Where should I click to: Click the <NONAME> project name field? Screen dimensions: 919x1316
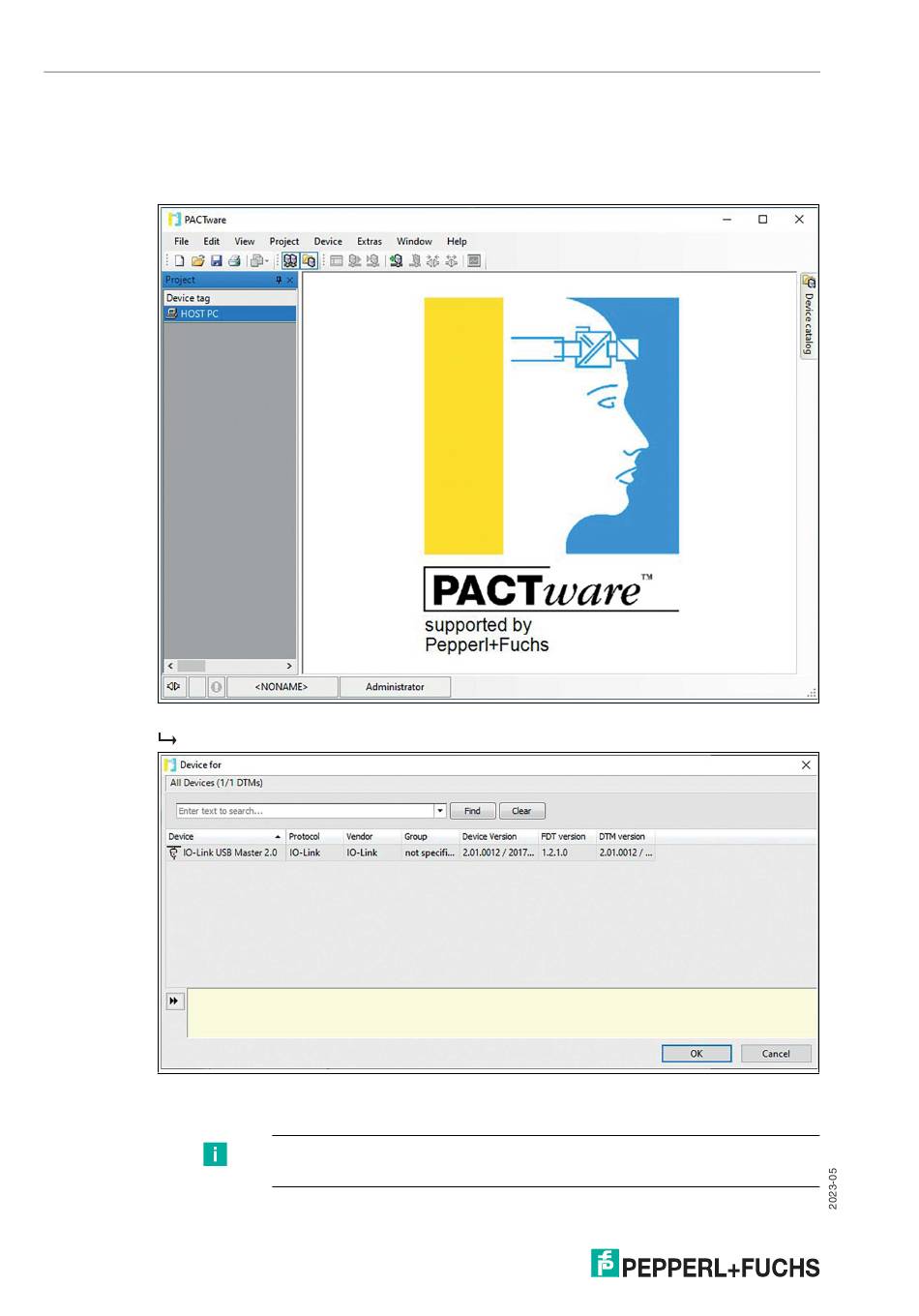click(x=282, y=687)
